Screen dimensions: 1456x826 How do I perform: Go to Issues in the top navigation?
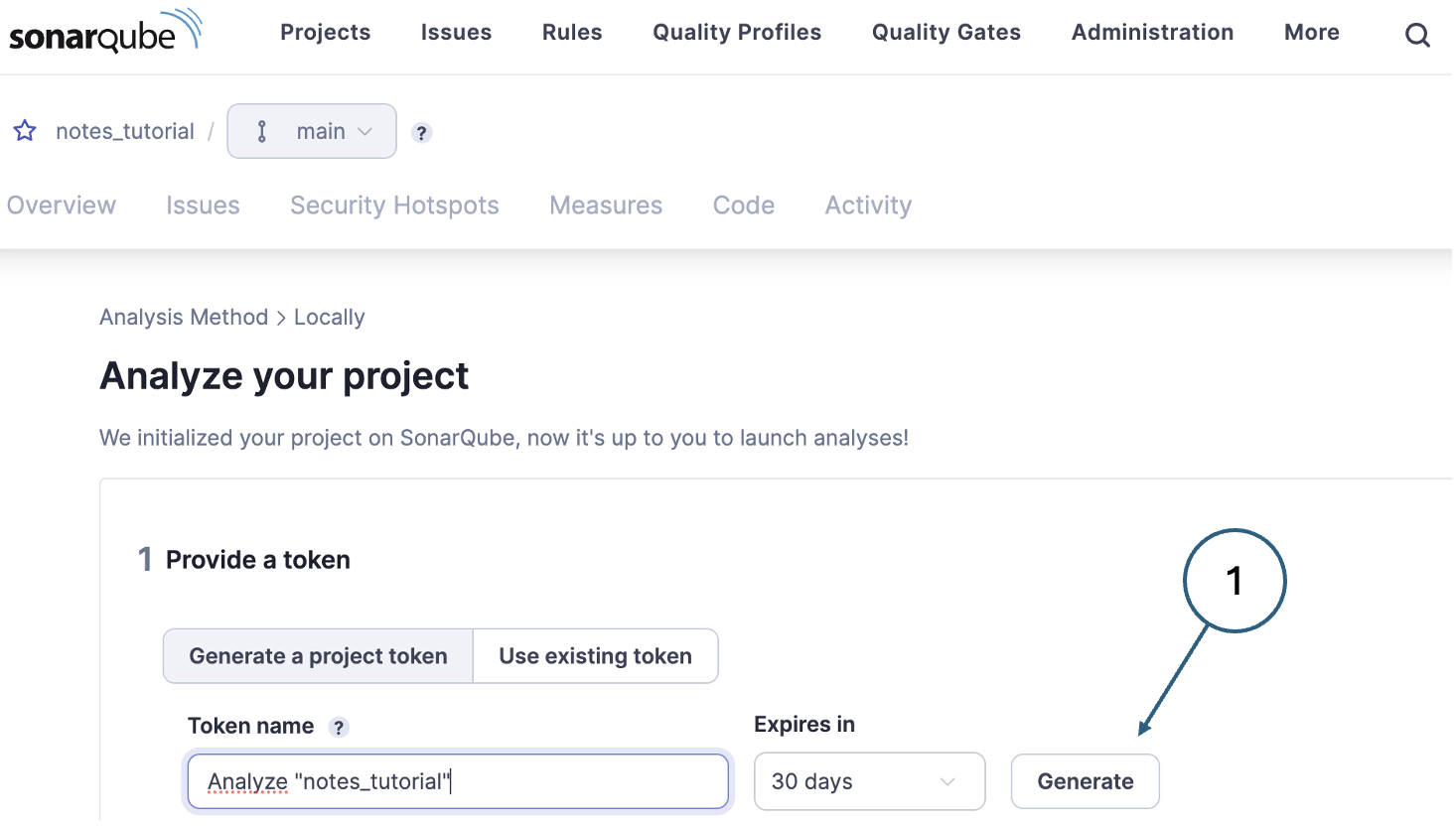click(456, 32)
